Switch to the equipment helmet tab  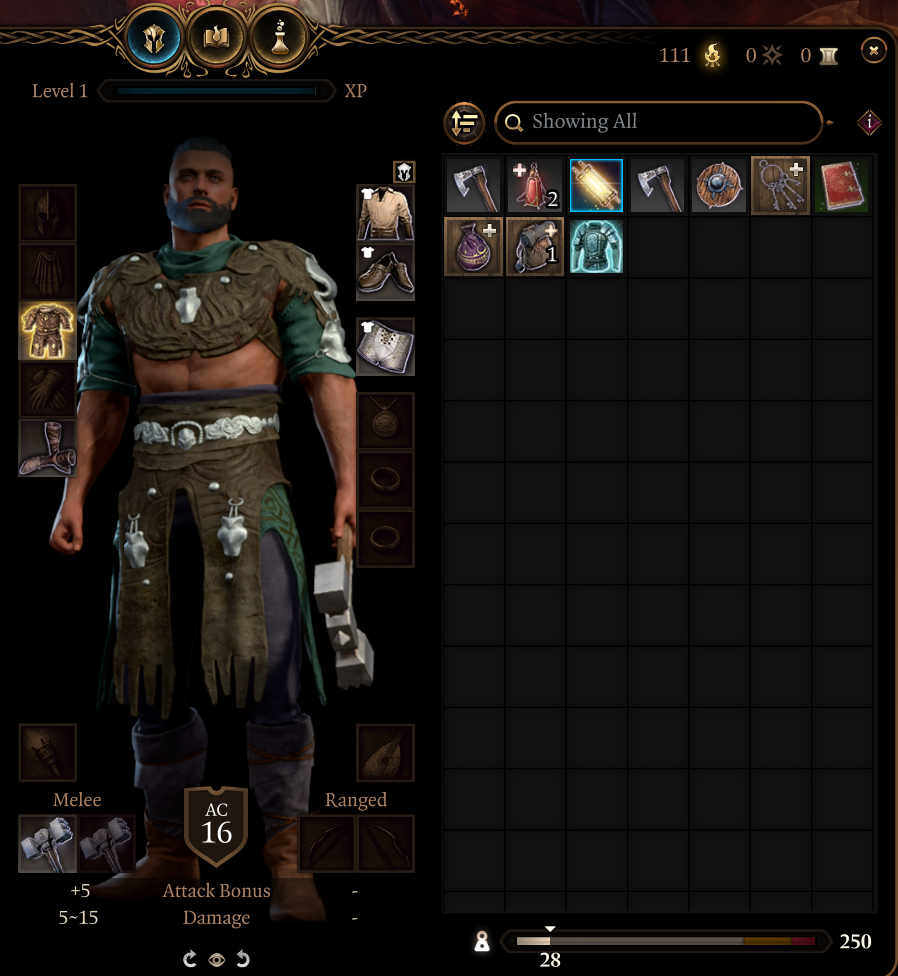[x=153, y=39]
